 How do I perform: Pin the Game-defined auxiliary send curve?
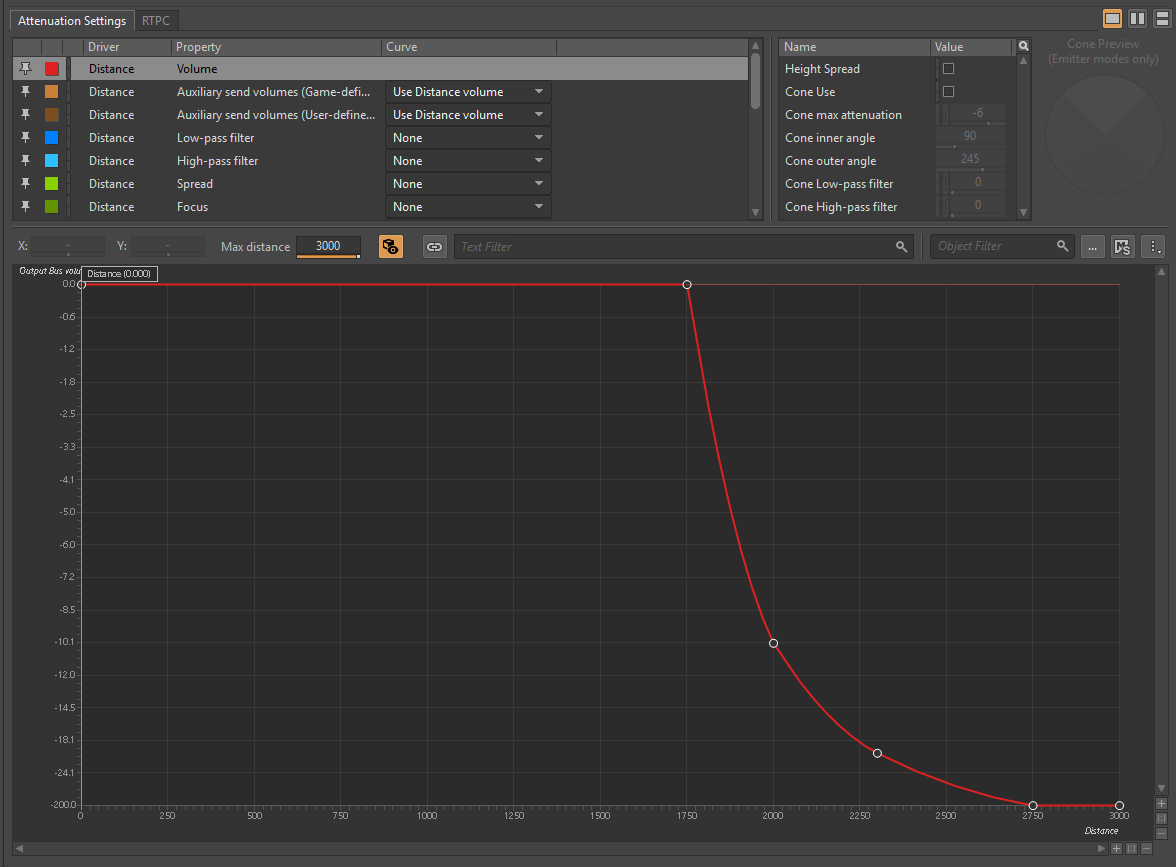pos(26,92)
